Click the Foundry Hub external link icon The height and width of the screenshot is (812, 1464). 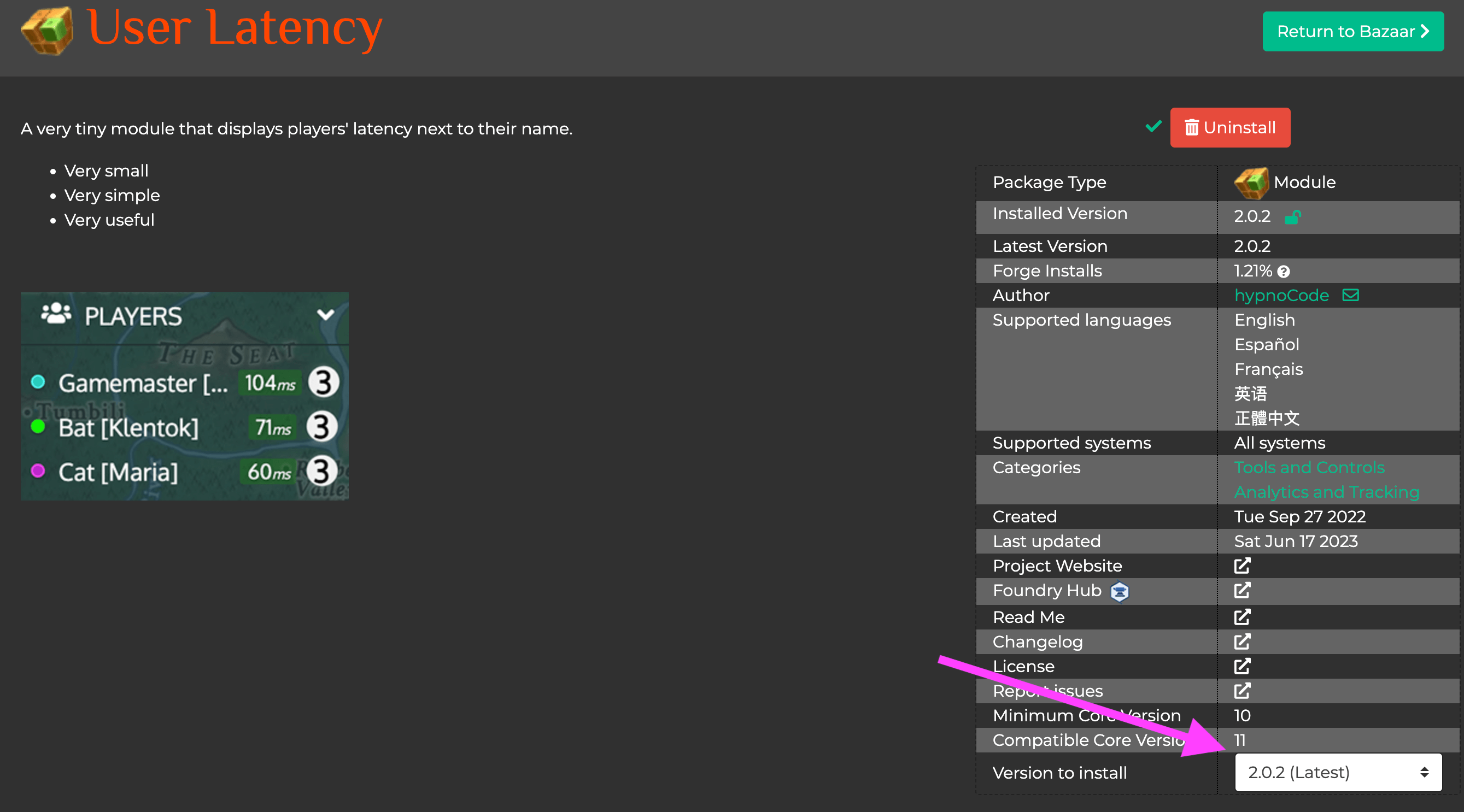[1243, 590]
